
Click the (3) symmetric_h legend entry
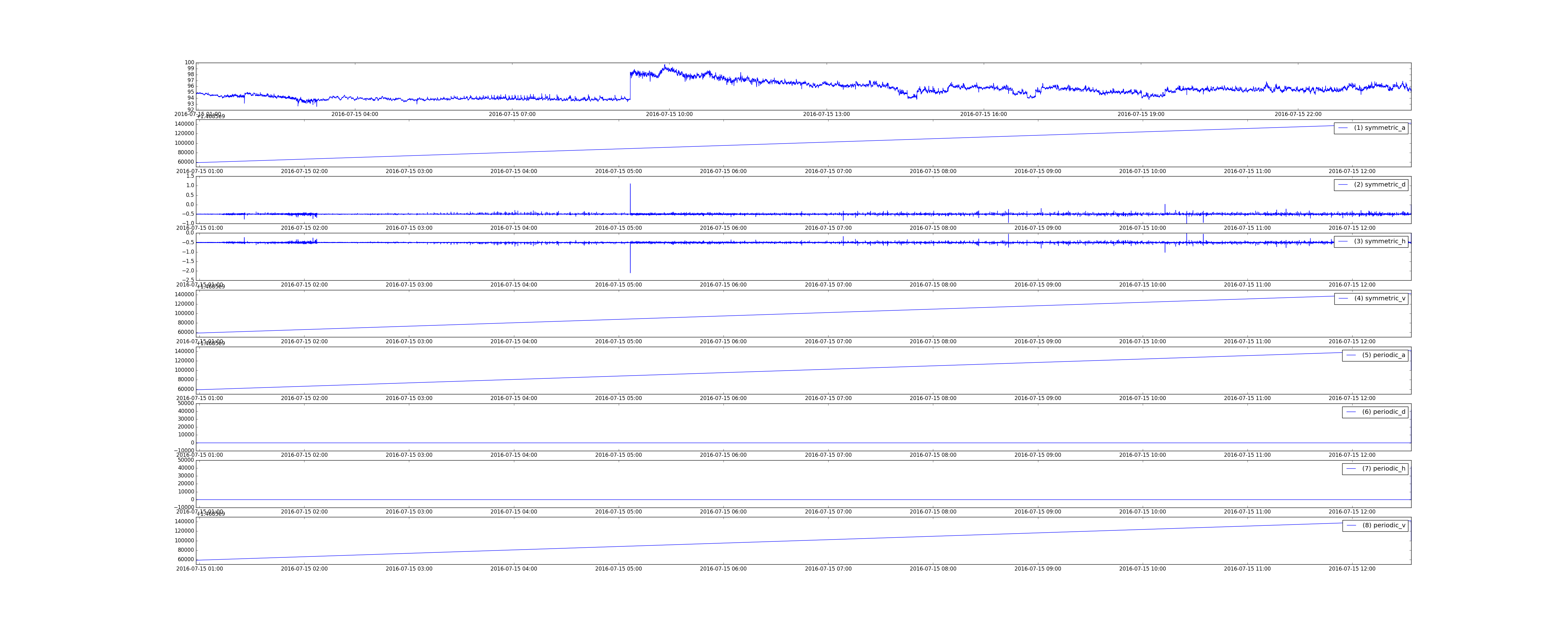[x=1371, y=241]
